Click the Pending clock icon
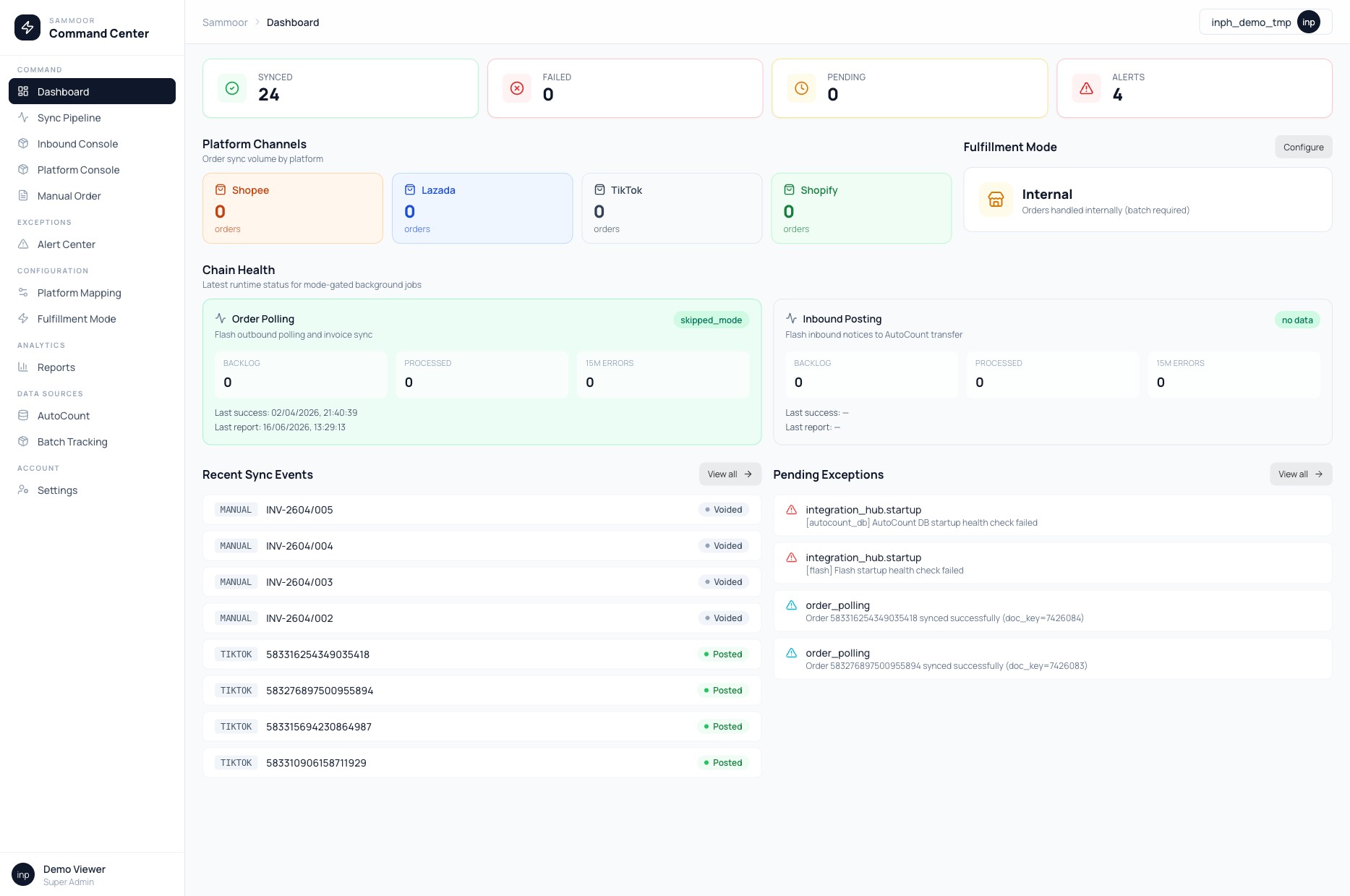The width and height of the screenshot is (1350, 896). pyautogui.click(x=801, y=88)
